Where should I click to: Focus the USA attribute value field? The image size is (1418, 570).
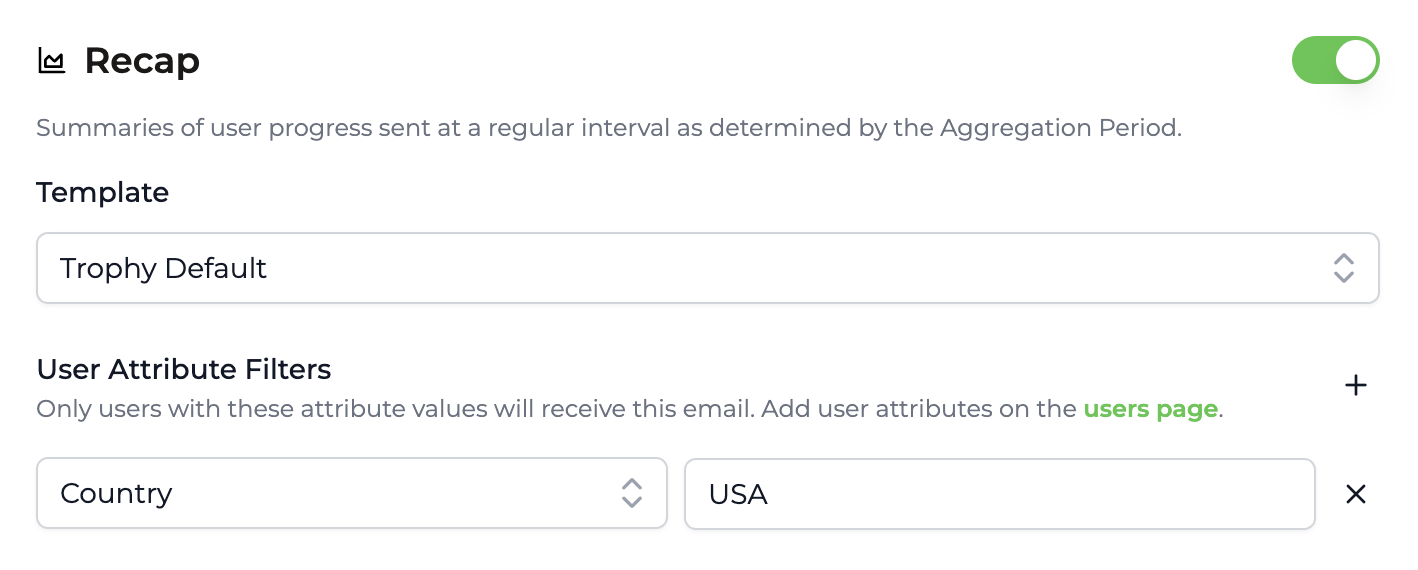click(998, 493)
